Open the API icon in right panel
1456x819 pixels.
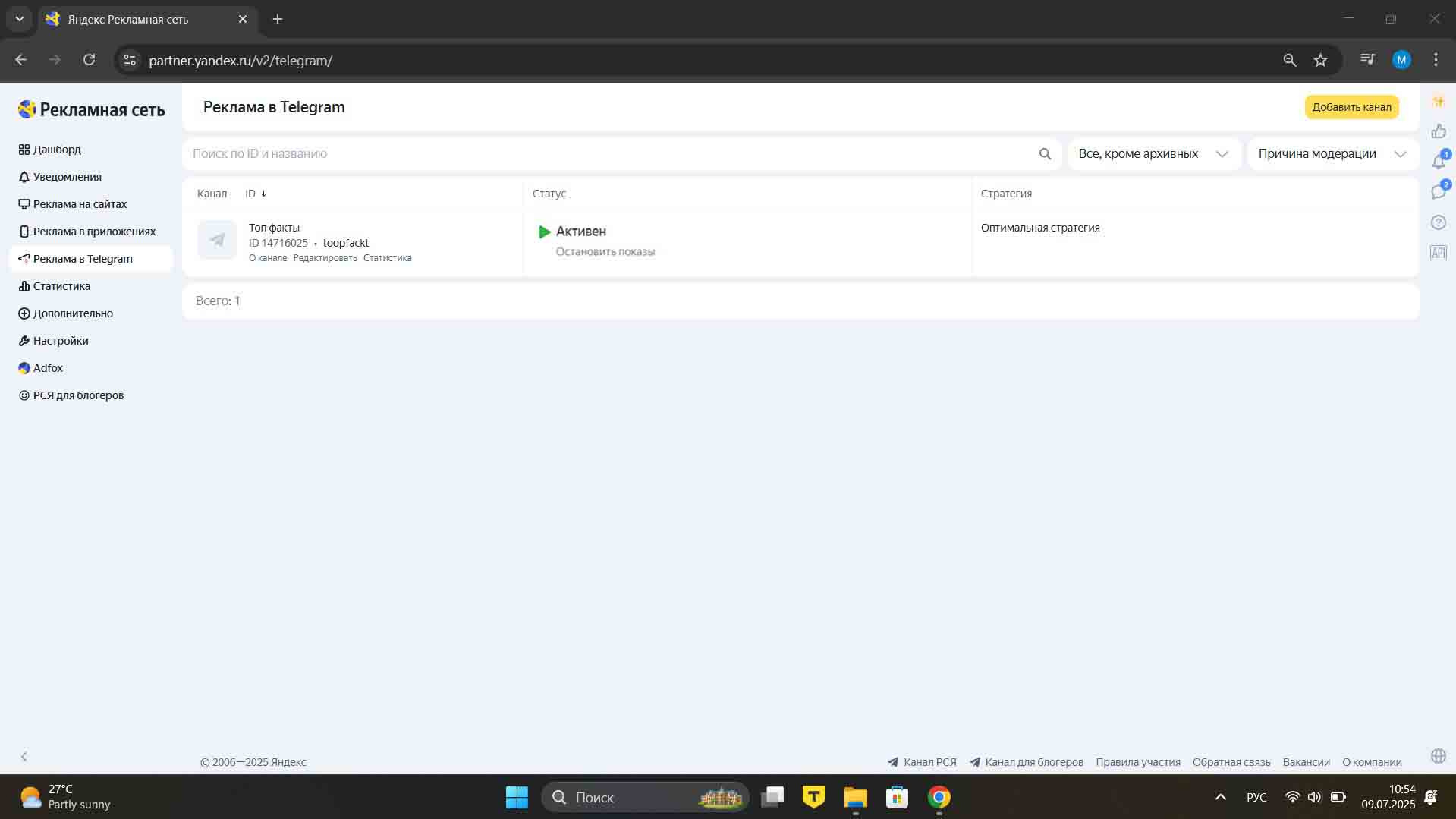(1439, 253)
